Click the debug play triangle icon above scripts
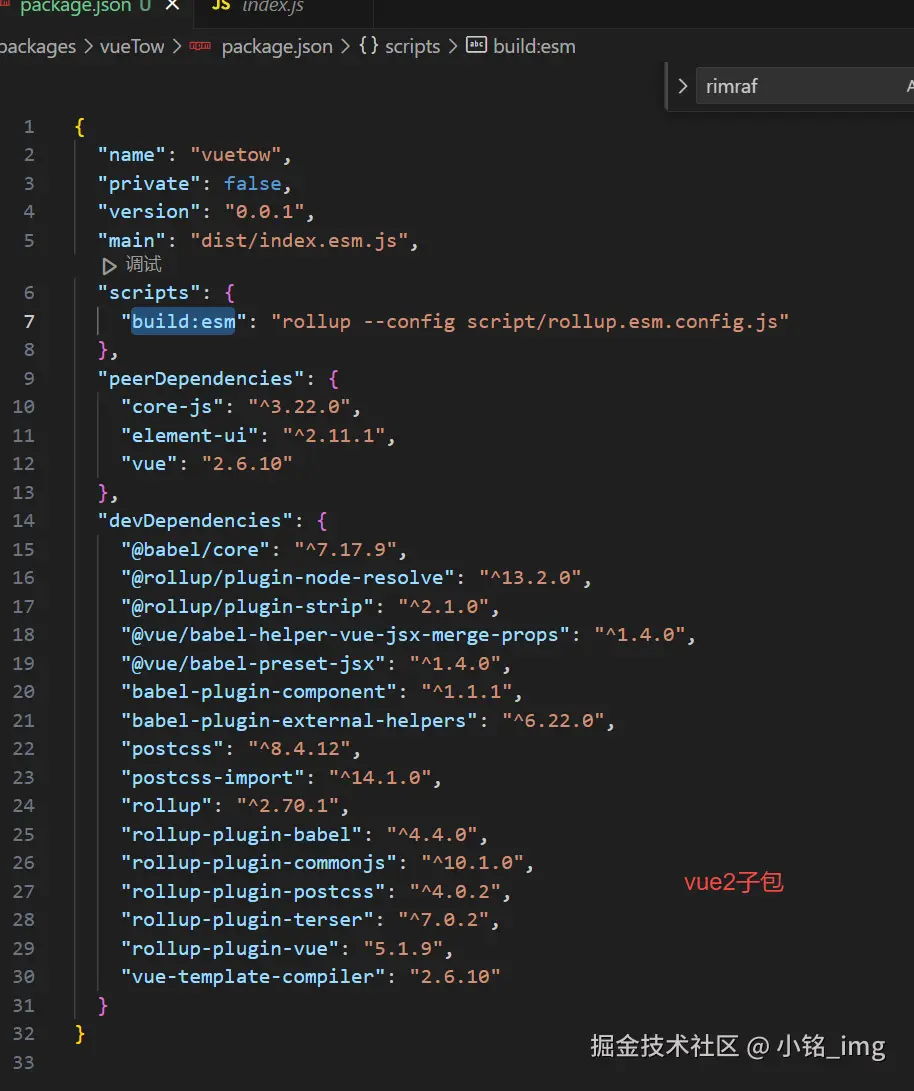914x1091 pixels. (109, 266)
